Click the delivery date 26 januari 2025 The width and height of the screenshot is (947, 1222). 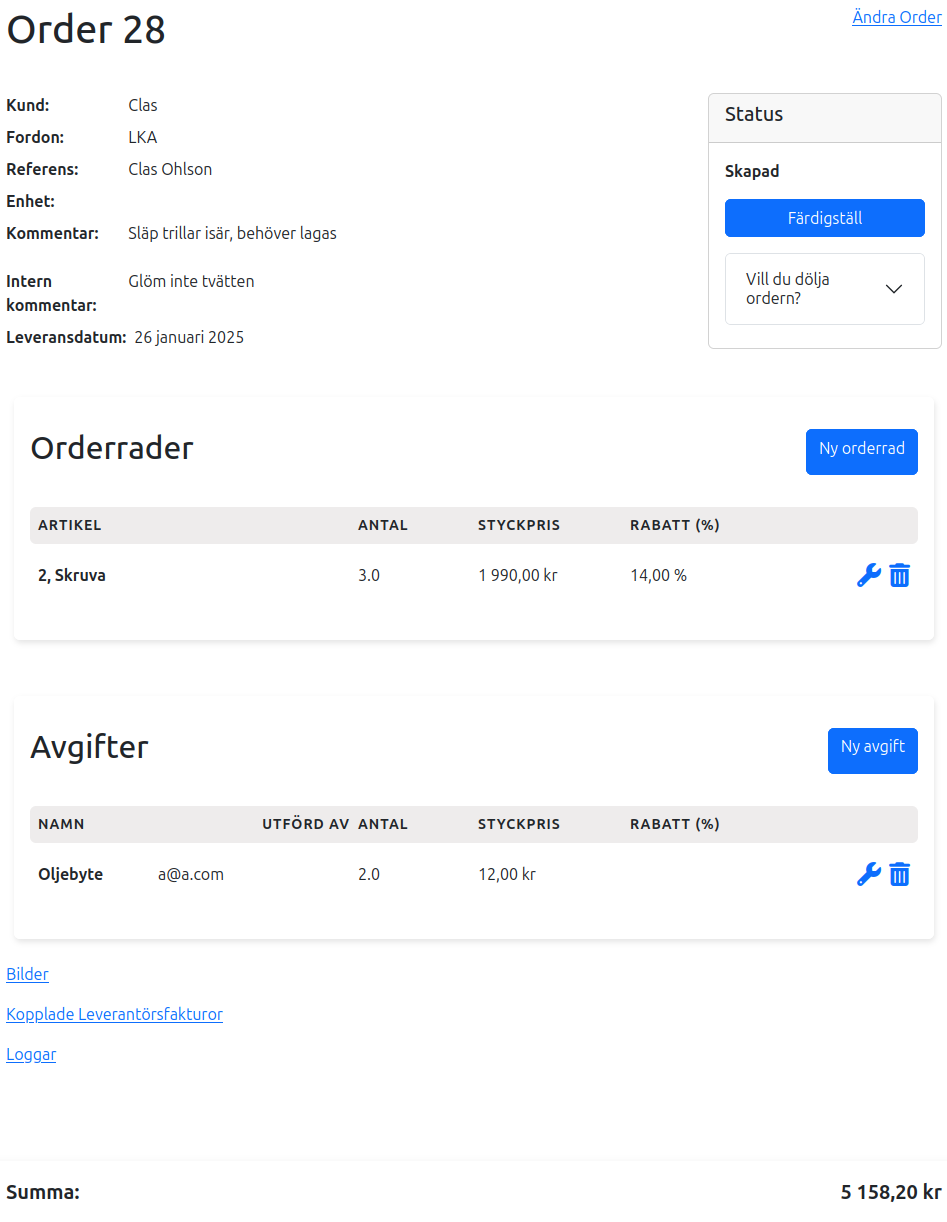click(189, 337)
